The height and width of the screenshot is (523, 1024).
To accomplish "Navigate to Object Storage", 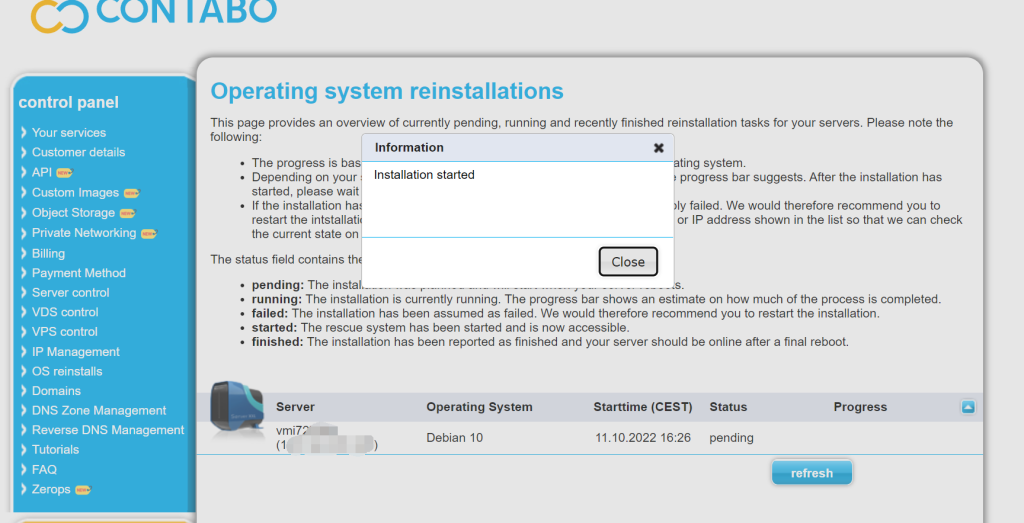I will 73,213.
